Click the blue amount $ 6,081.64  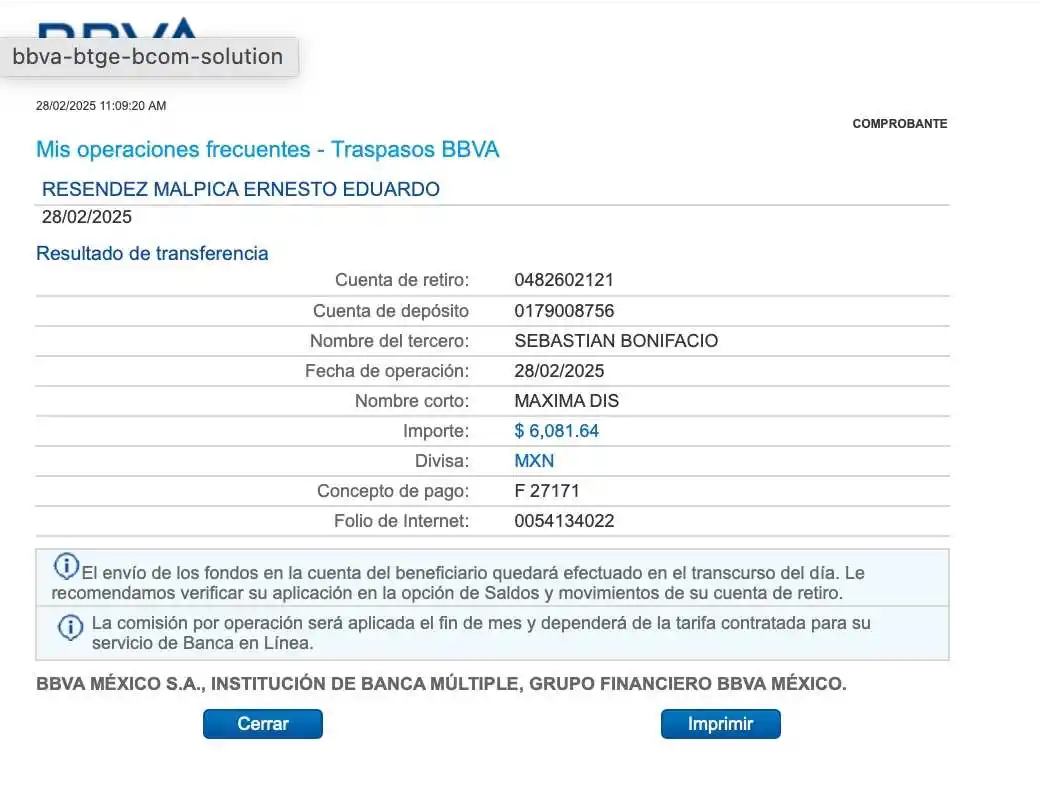coord(556,431)
